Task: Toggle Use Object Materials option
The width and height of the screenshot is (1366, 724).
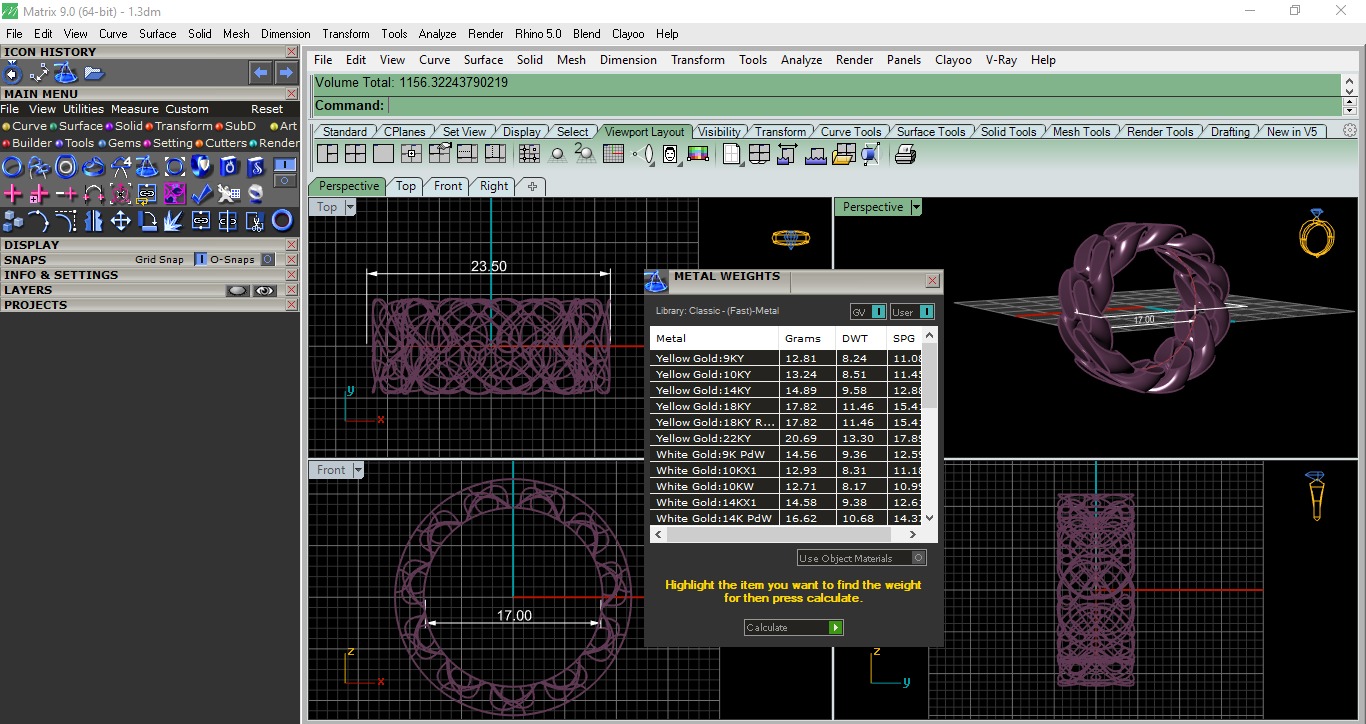Action: click(861, 558)
